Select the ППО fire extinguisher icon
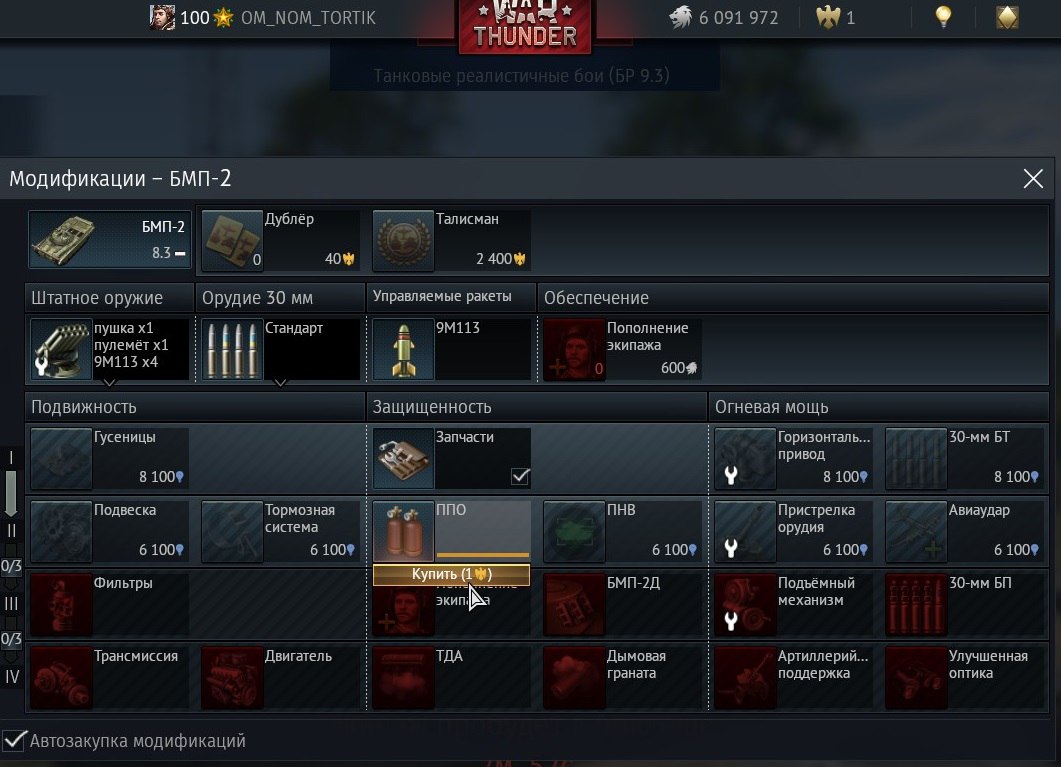1061x767 pixels. point(403,531)
